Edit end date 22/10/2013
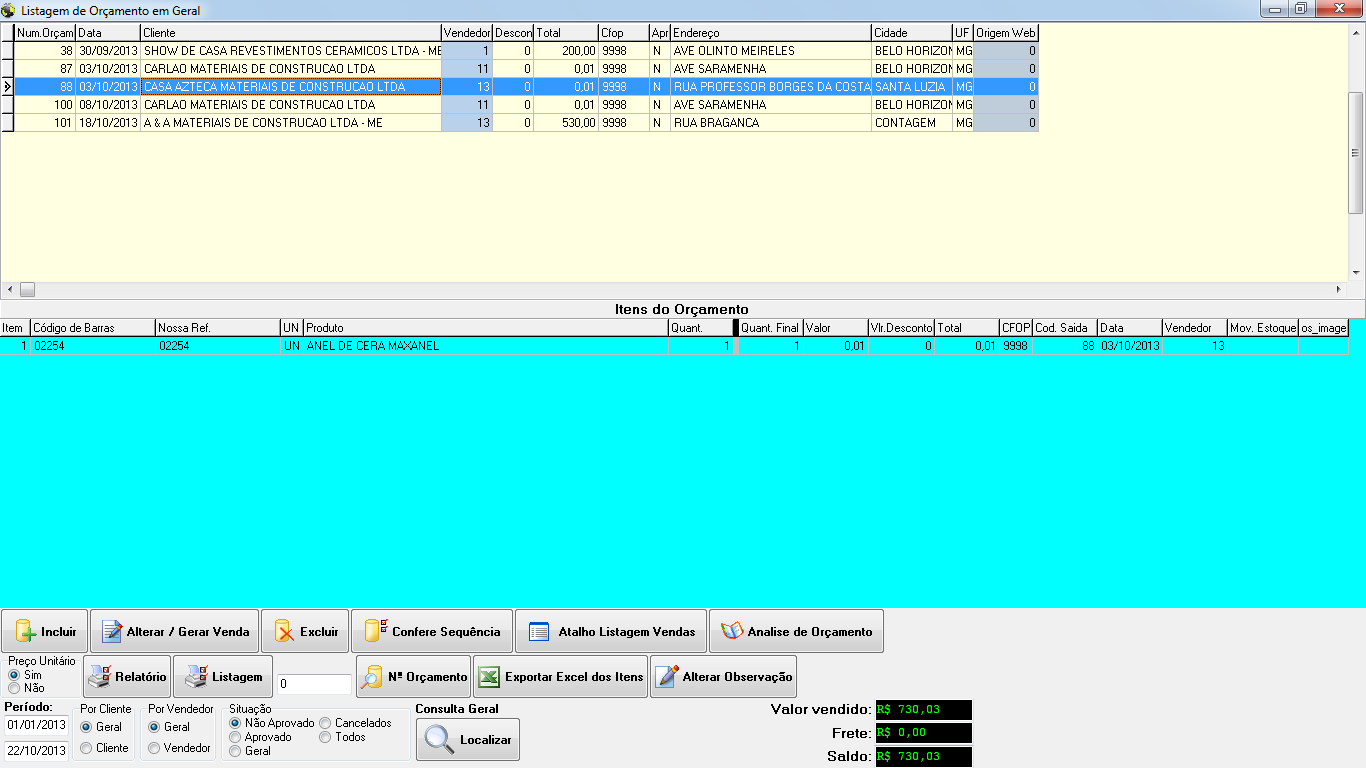This screenshot has width=1366, height=768. coord(36,751)
